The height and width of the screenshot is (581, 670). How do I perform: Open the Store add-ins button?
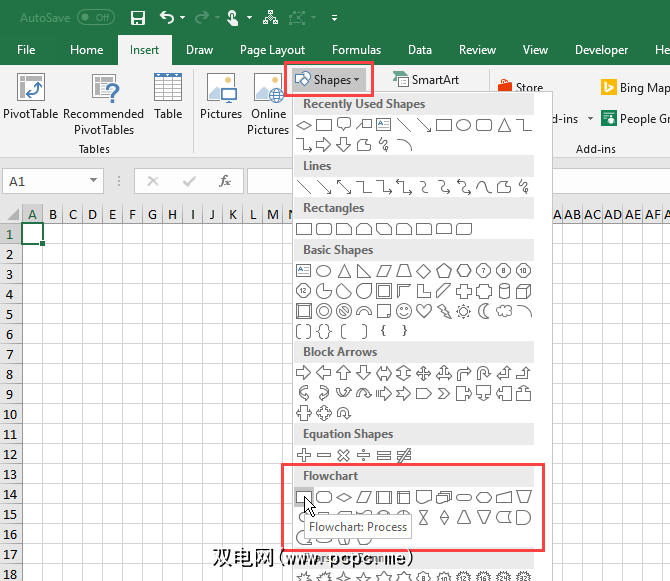click(521, 88)
